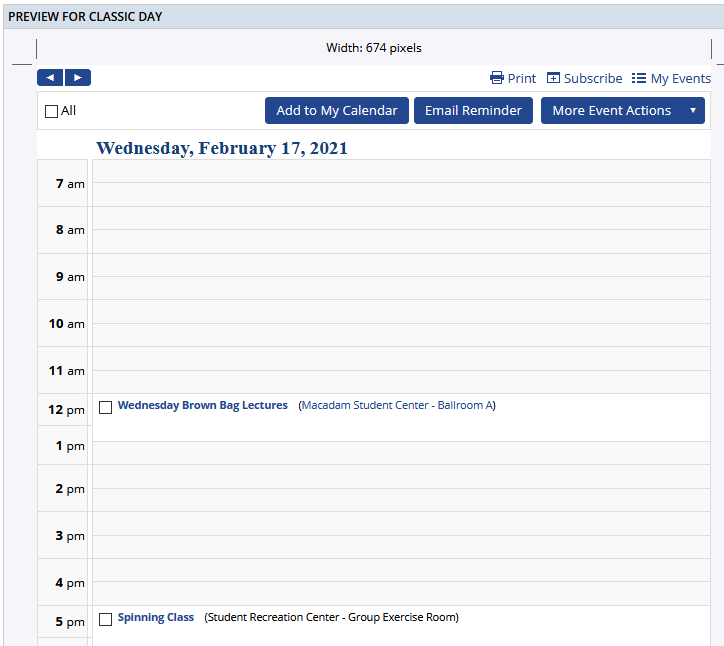This screenshot has width=724, height=646.
Task: Go to previous day arrow button
Action: pos(51,78)
